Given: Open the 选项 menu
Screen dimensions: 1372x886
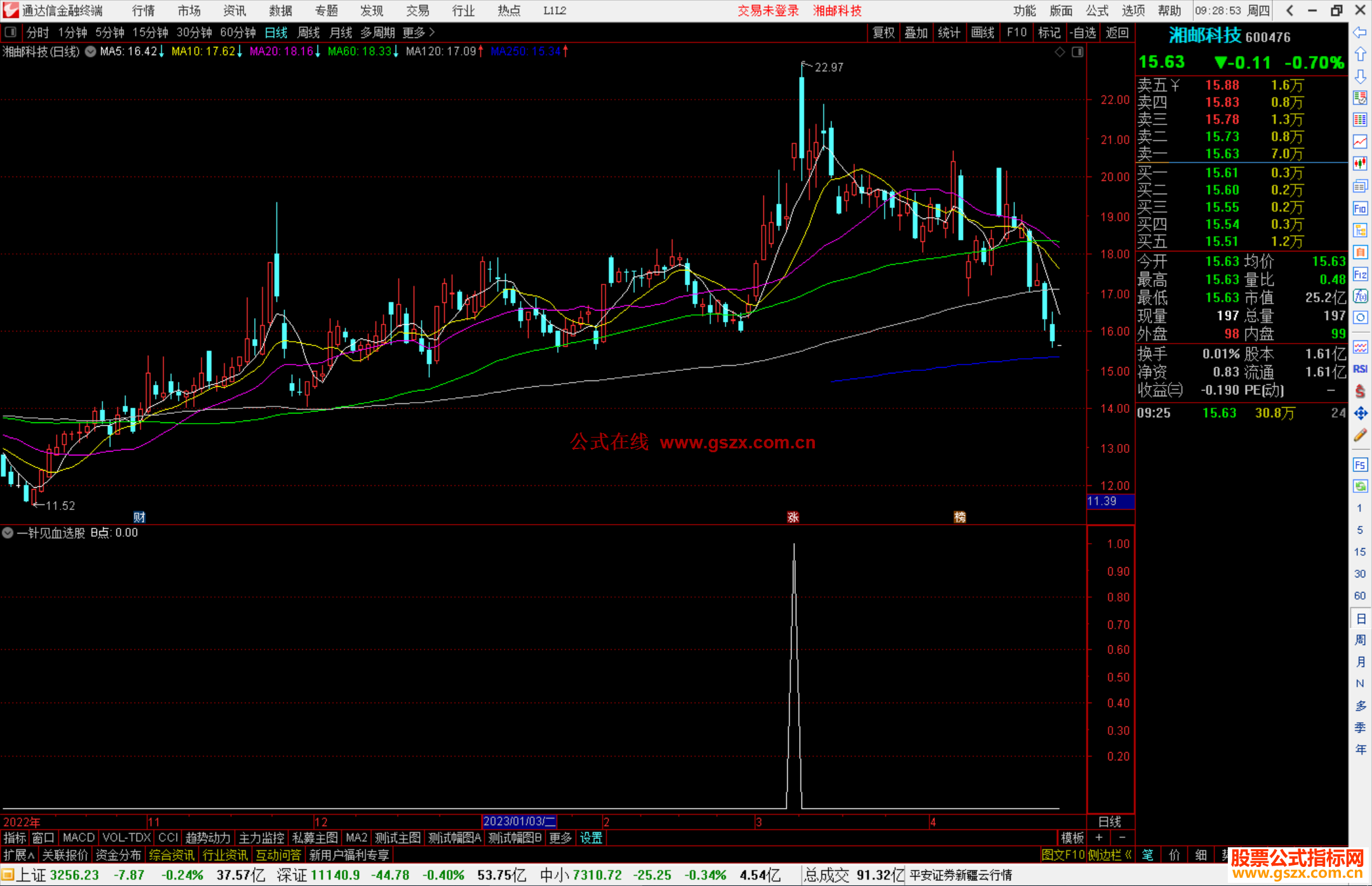Looking at the screenshot, I should (1133, 11).
